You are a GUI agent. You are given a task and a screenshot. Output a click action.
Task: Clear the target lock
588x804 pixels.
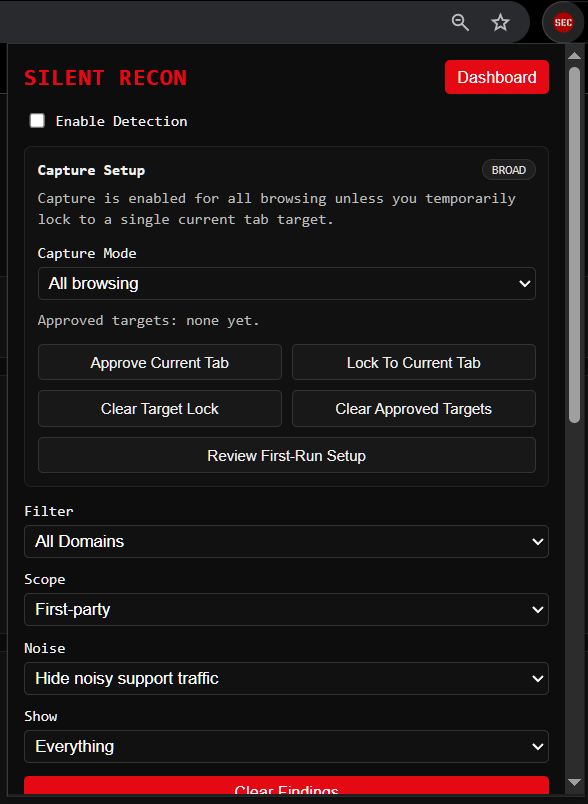(x=160, y=409)
